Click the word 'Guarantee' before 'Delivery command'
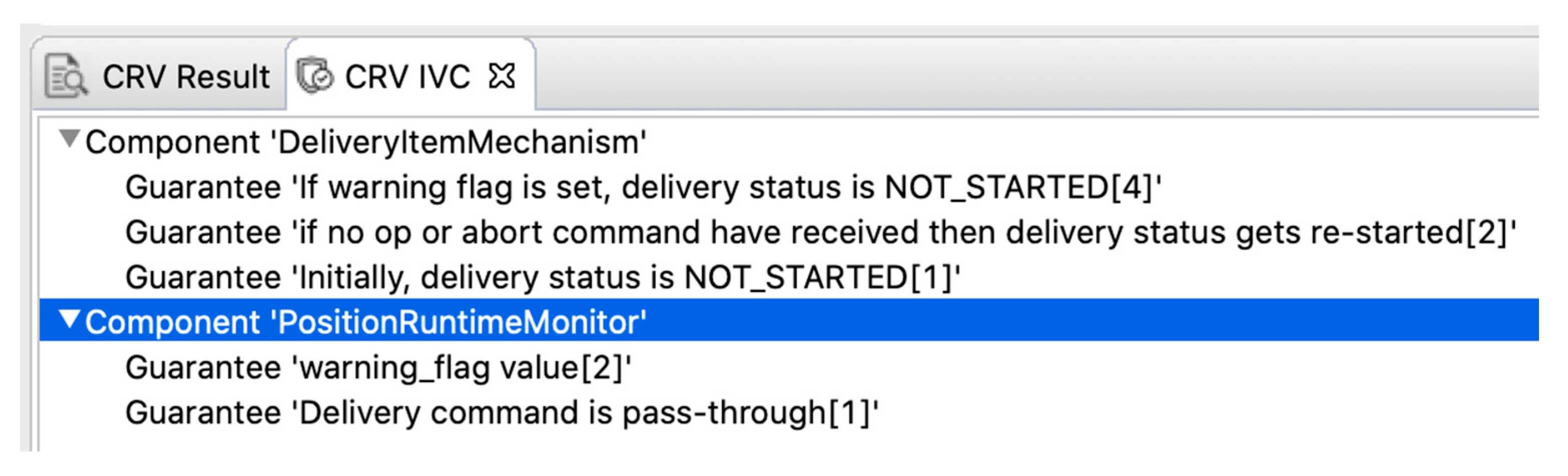 click(x=203, y=413)
